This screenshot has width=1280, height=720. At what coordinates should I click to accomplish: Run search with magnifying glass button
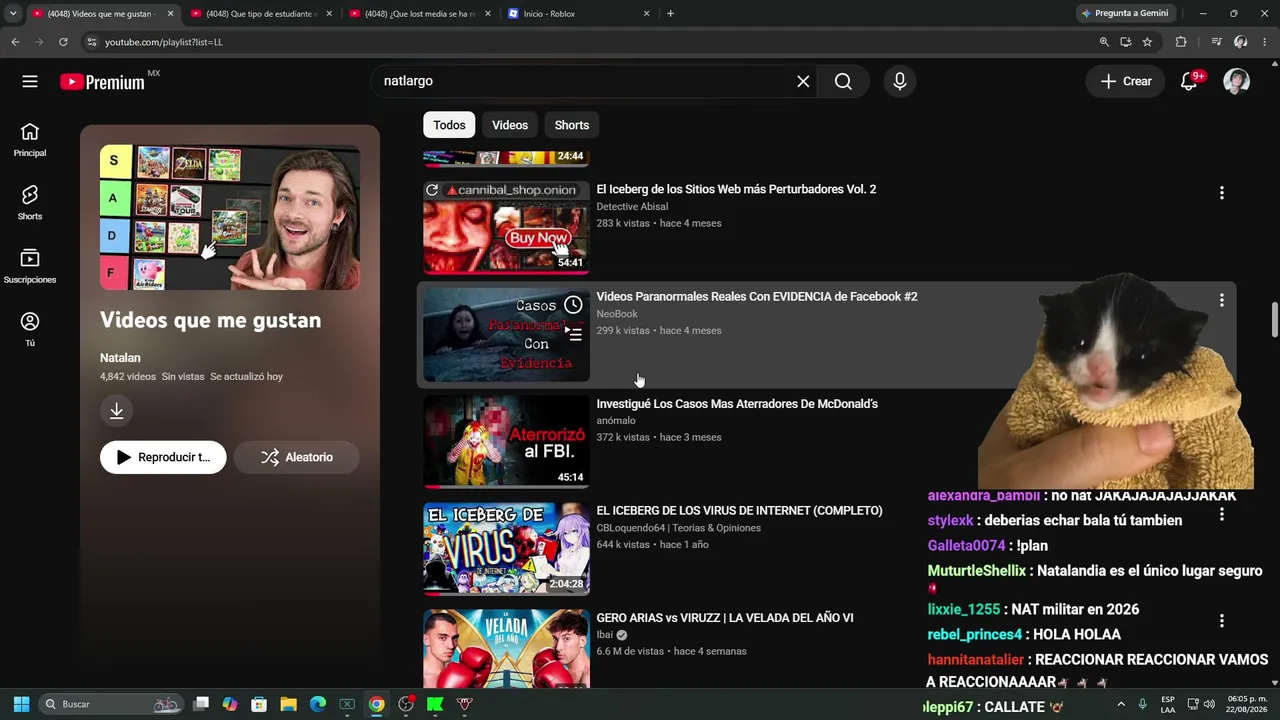click(843, 82)
